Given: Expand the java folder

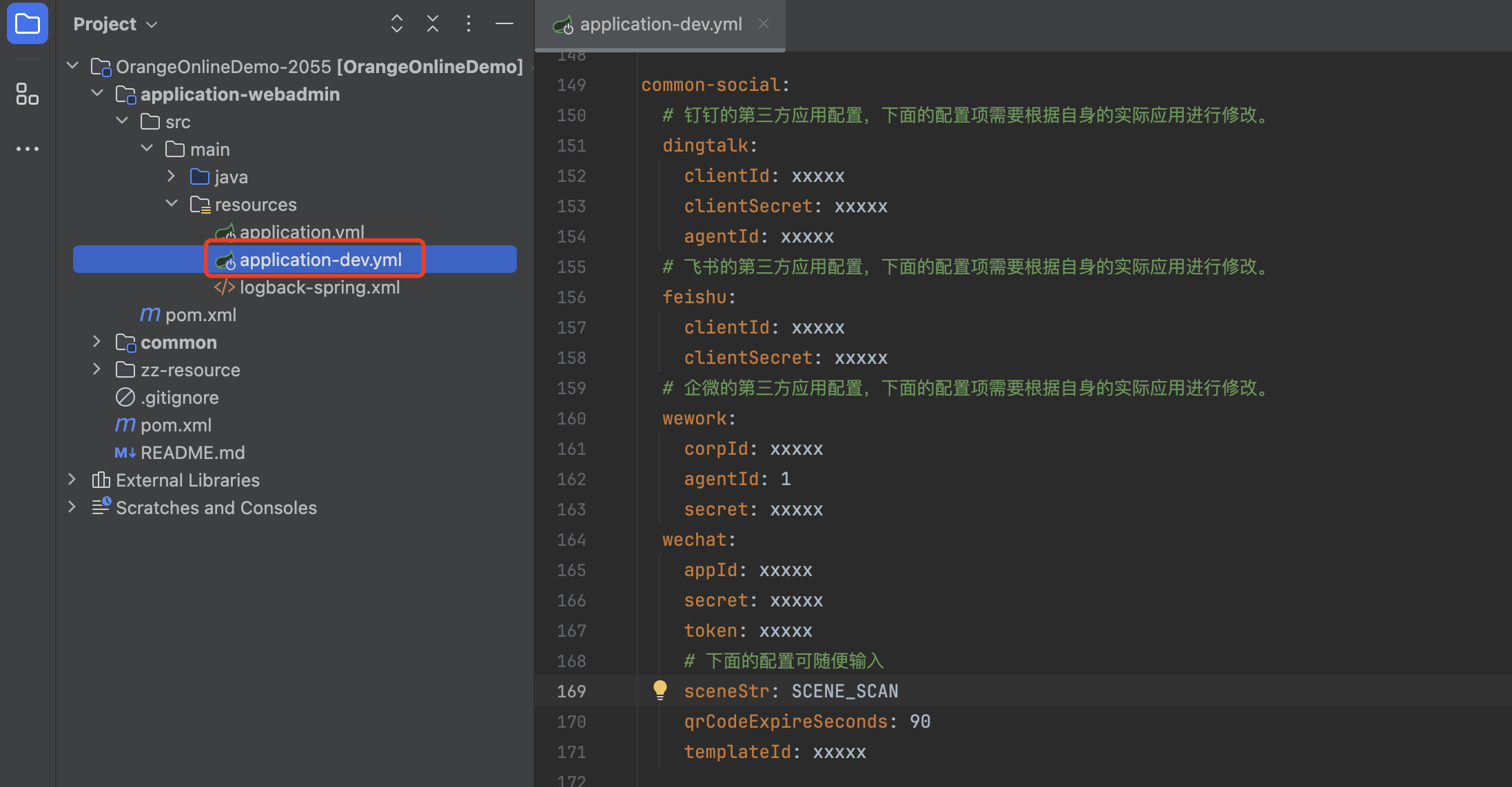Looking at the screenshot, I should [172, 176].
